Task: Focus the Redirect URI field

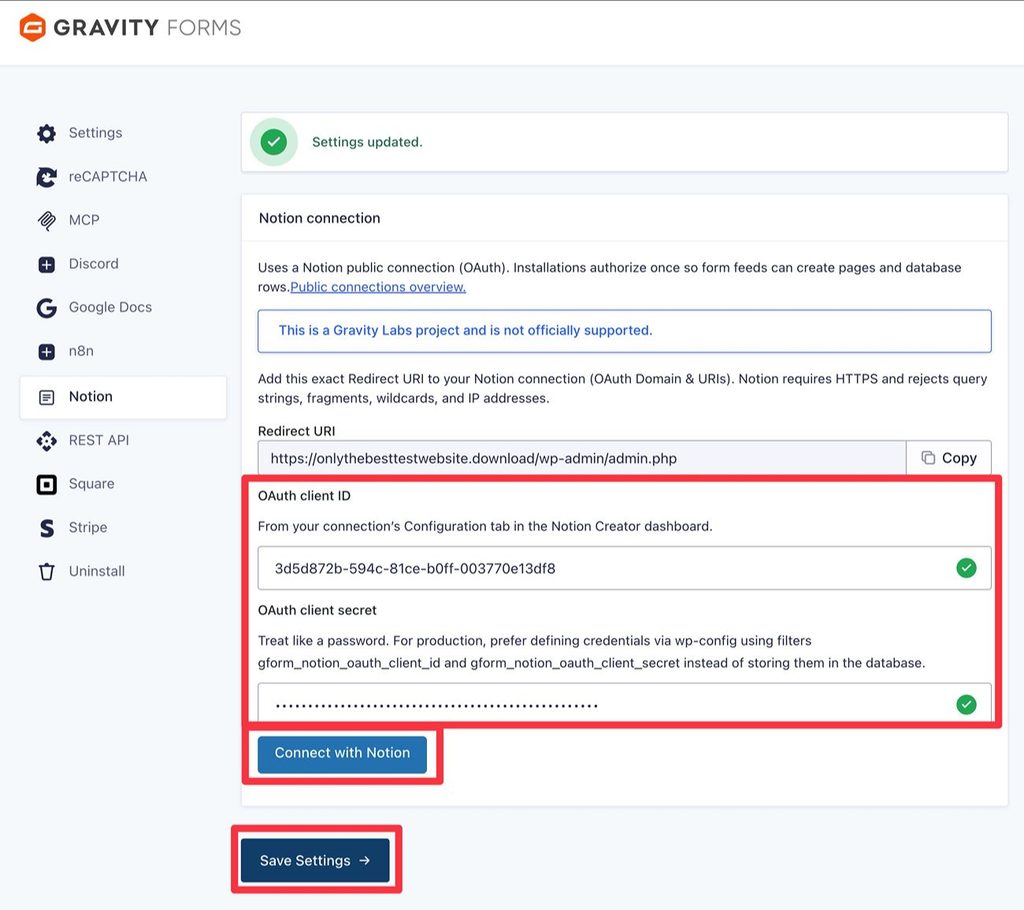Action: 581,458
